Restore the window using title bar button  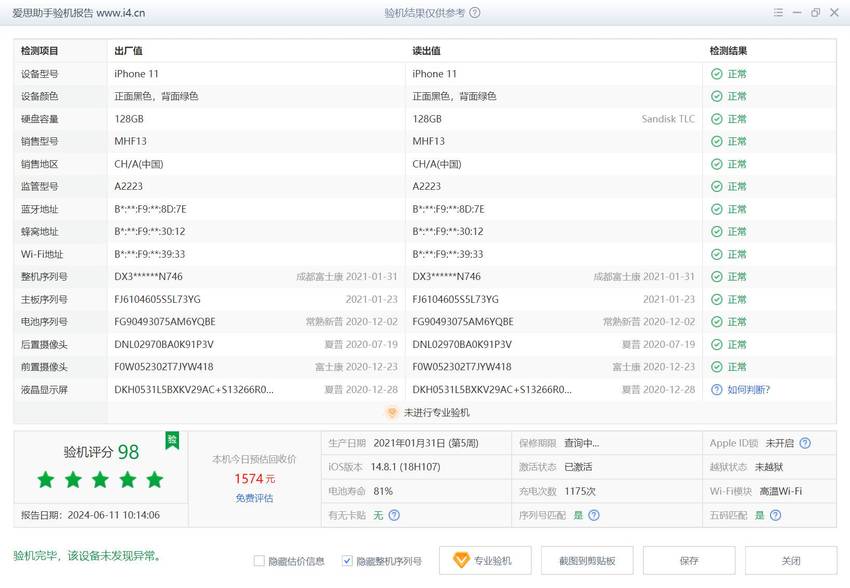coord(815,12)
